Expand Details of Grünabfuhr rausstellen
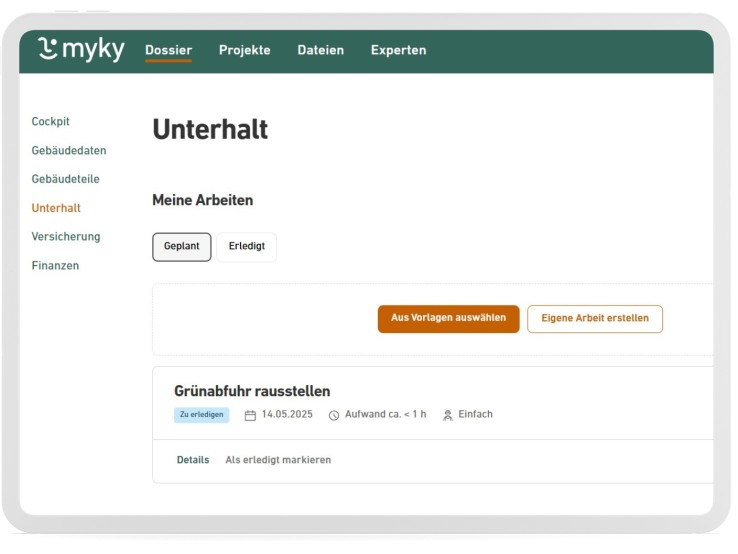Viewport: 738px width, 554px height. pos(193,460)
